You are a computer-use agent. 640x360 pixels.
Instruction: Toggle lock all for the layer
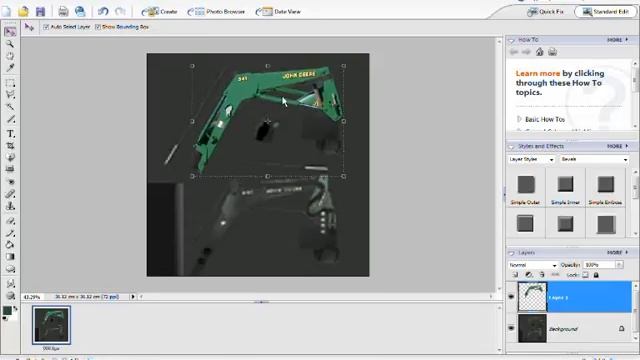click(596, 275)
